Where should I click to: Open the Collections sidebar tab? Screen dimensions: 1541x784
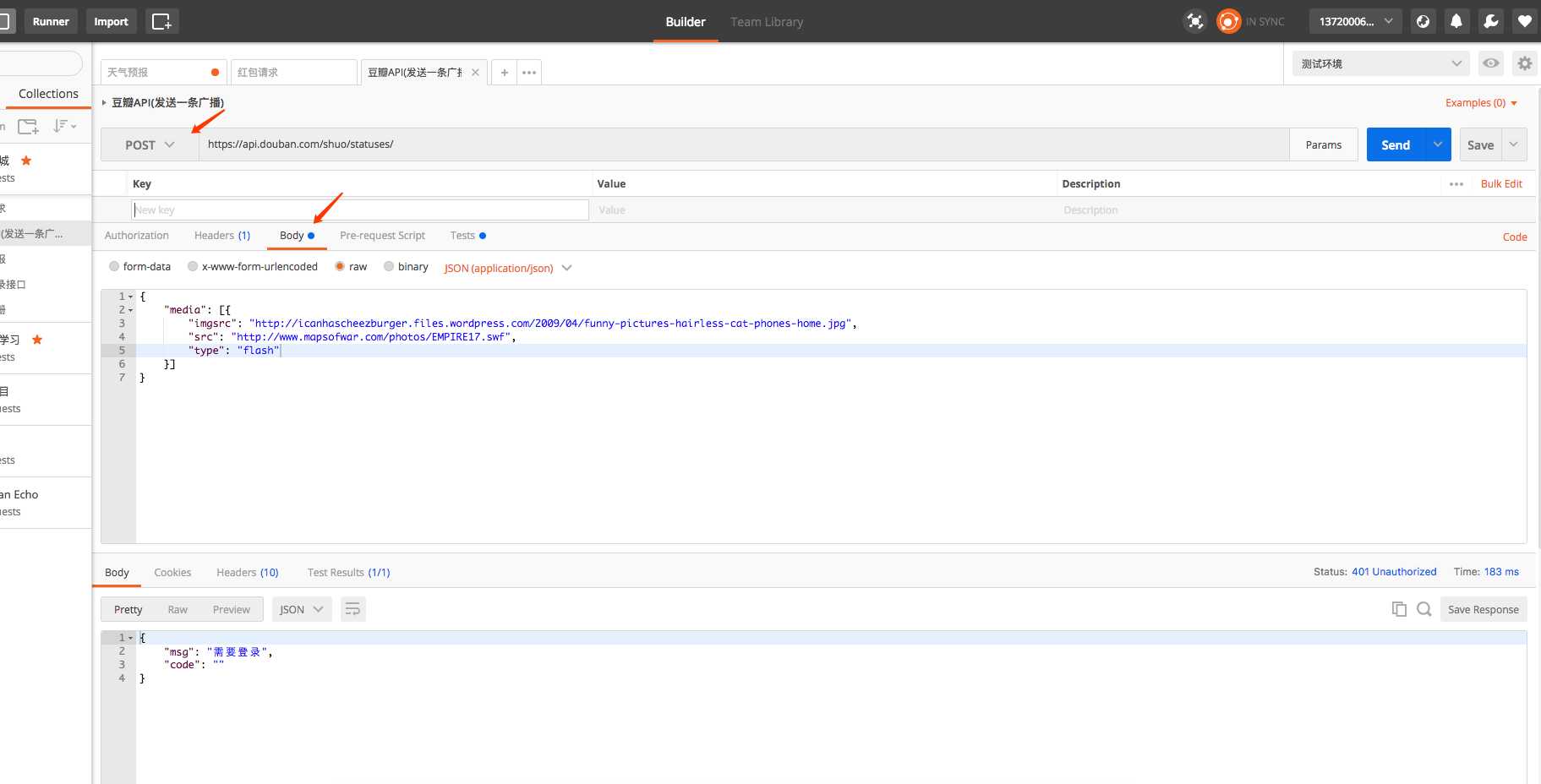48,94
